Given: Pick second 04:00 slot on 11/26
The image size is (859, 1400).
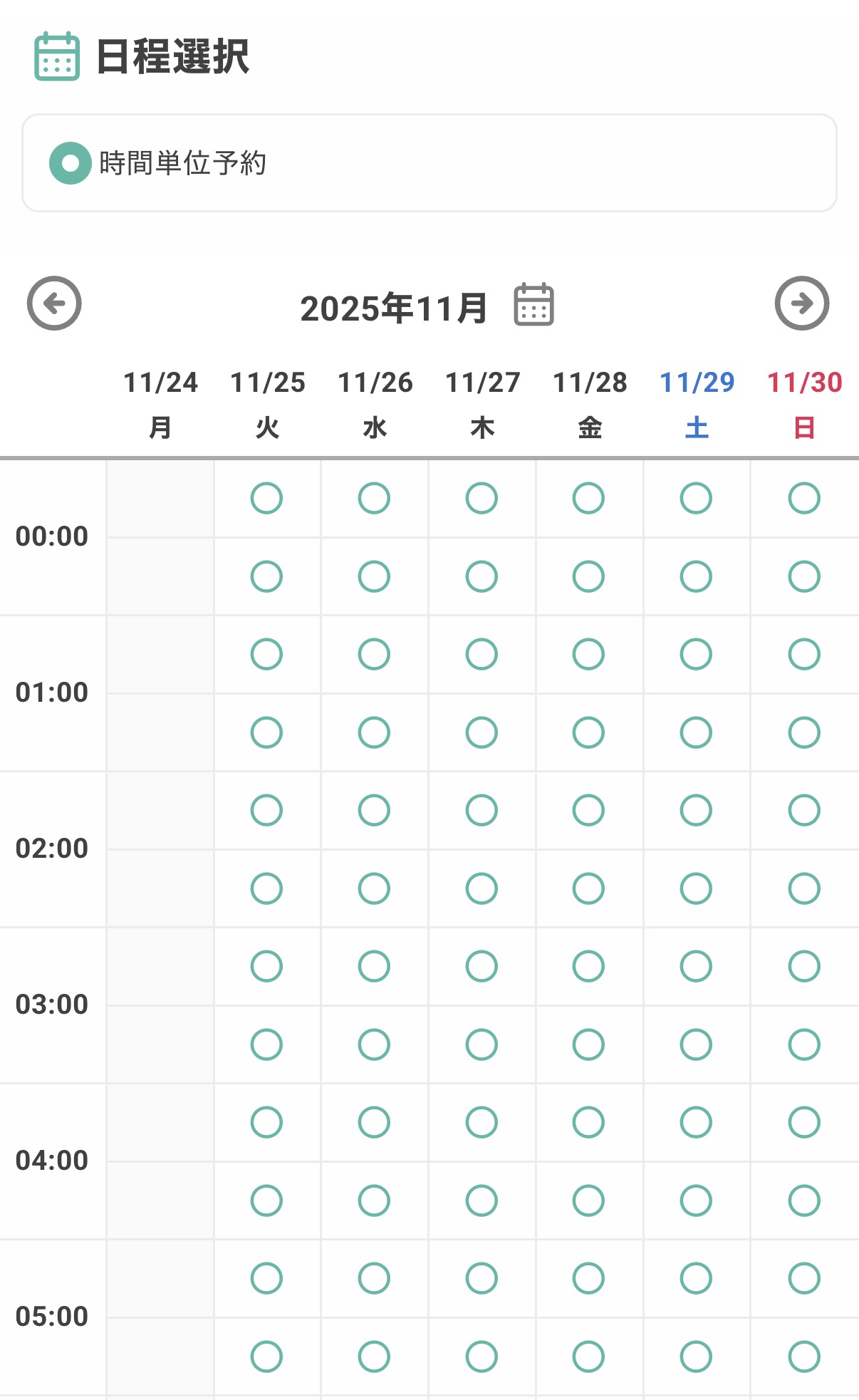Looking at the screenshot, I should click(374, 1201).
